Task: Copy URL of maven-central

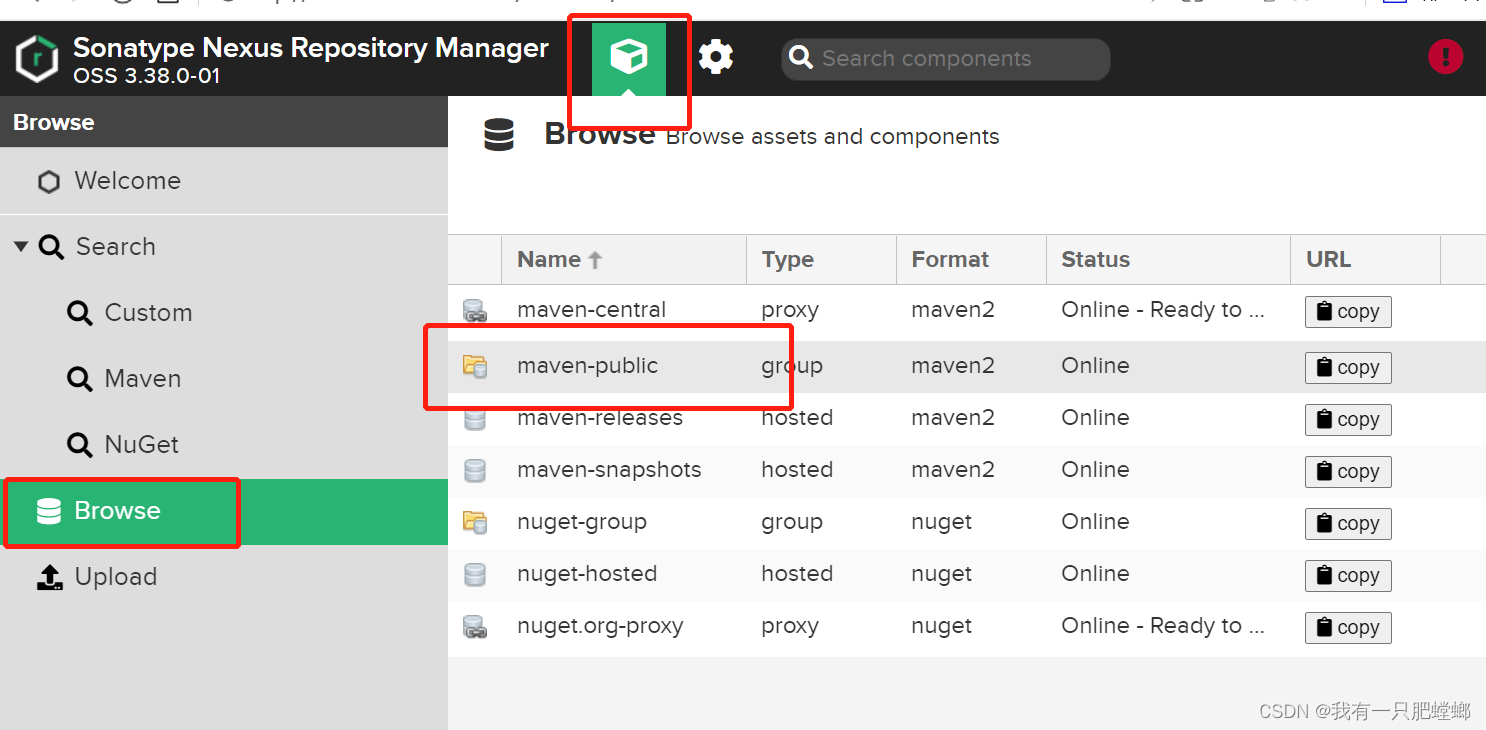Action: coord(1348,312)
